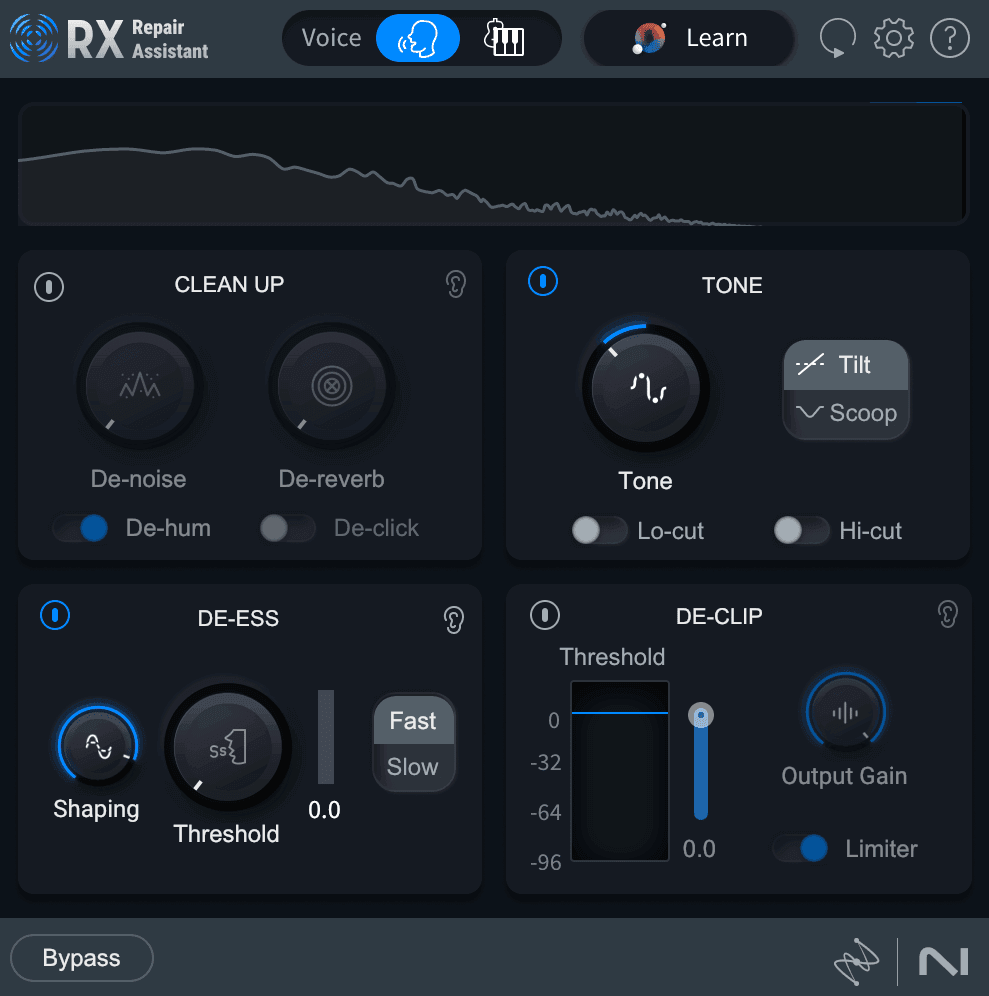Enable Hi-cut switch
This screenshot has width=989, height=996.
coord(801,530)
